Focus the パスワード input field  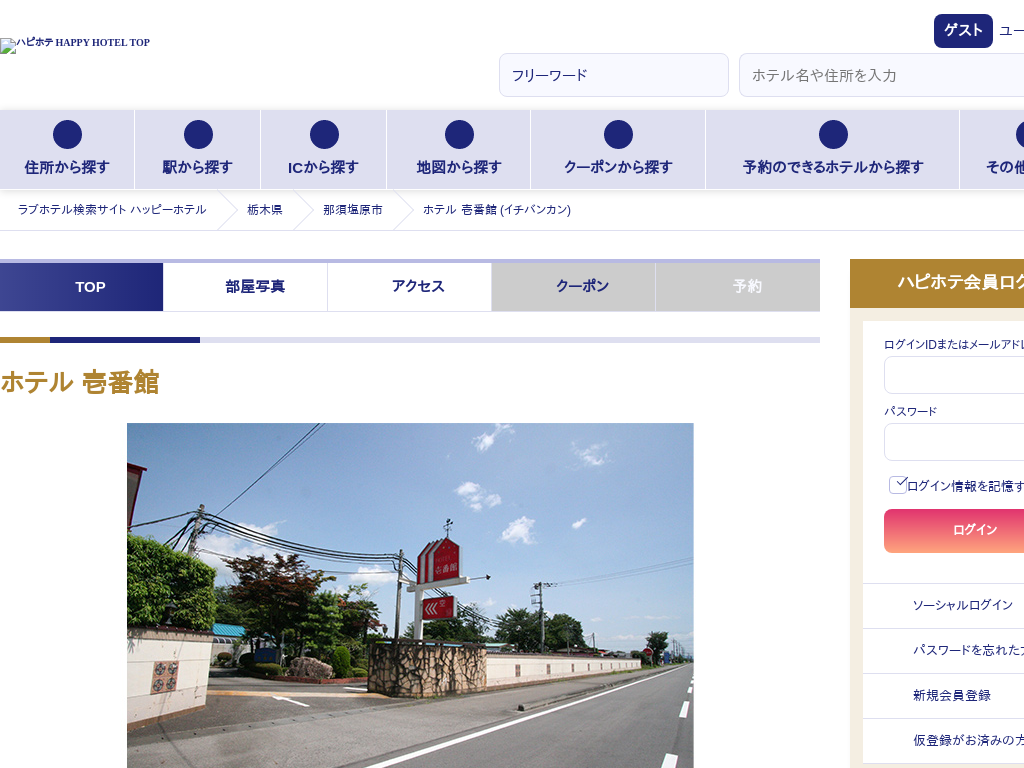(954, 442)
